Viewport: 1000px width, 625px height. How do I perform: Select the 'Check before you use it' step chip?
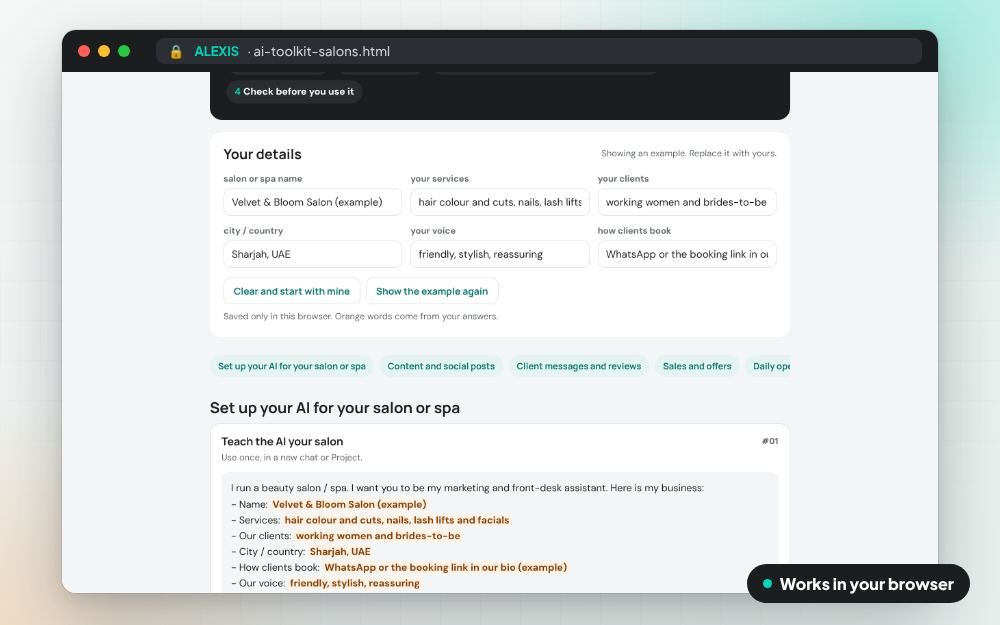point(294,91)
